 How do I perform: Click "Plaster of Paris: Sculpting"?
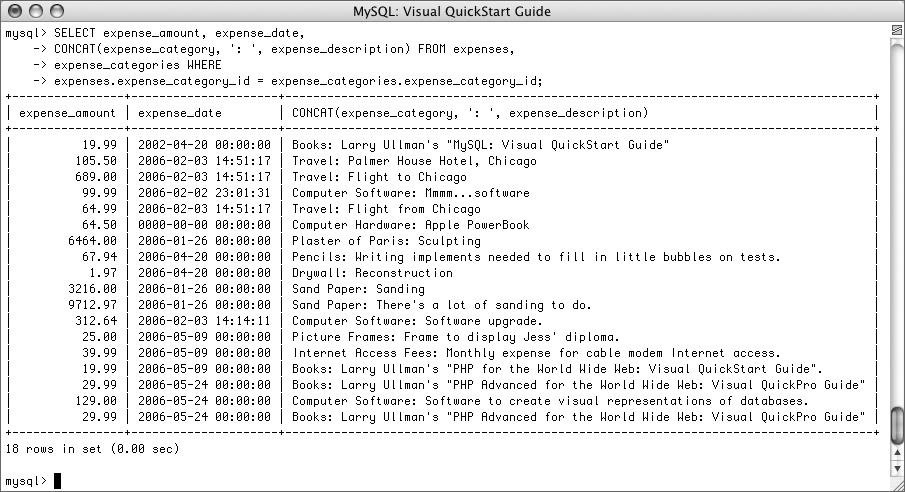[x=386, y=241]
